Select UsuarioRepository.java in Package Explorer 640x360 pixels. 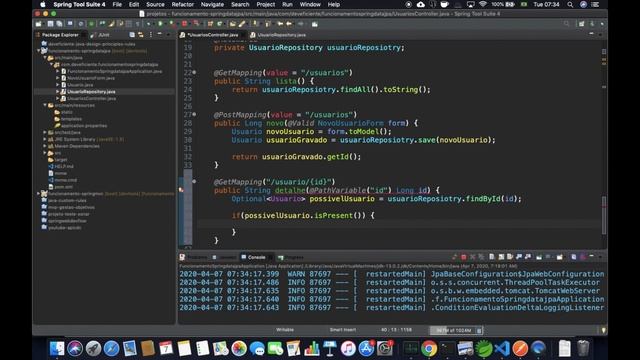(x=91, y=92)
